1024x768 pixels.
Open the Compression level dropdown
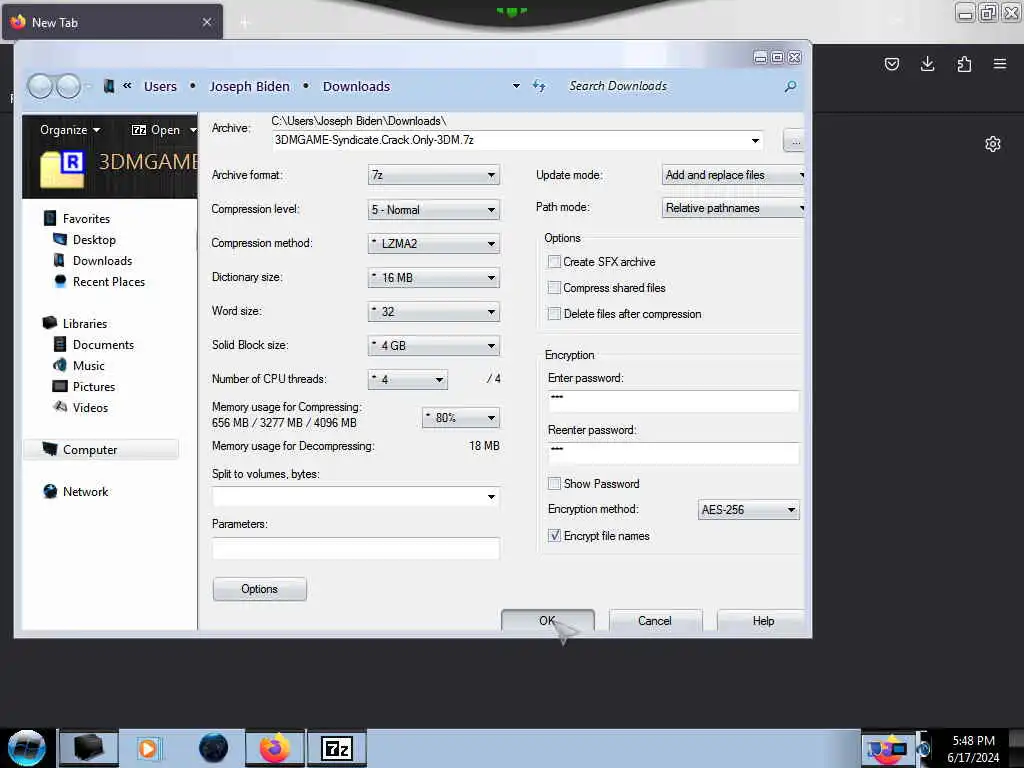[x=434, y=210]
